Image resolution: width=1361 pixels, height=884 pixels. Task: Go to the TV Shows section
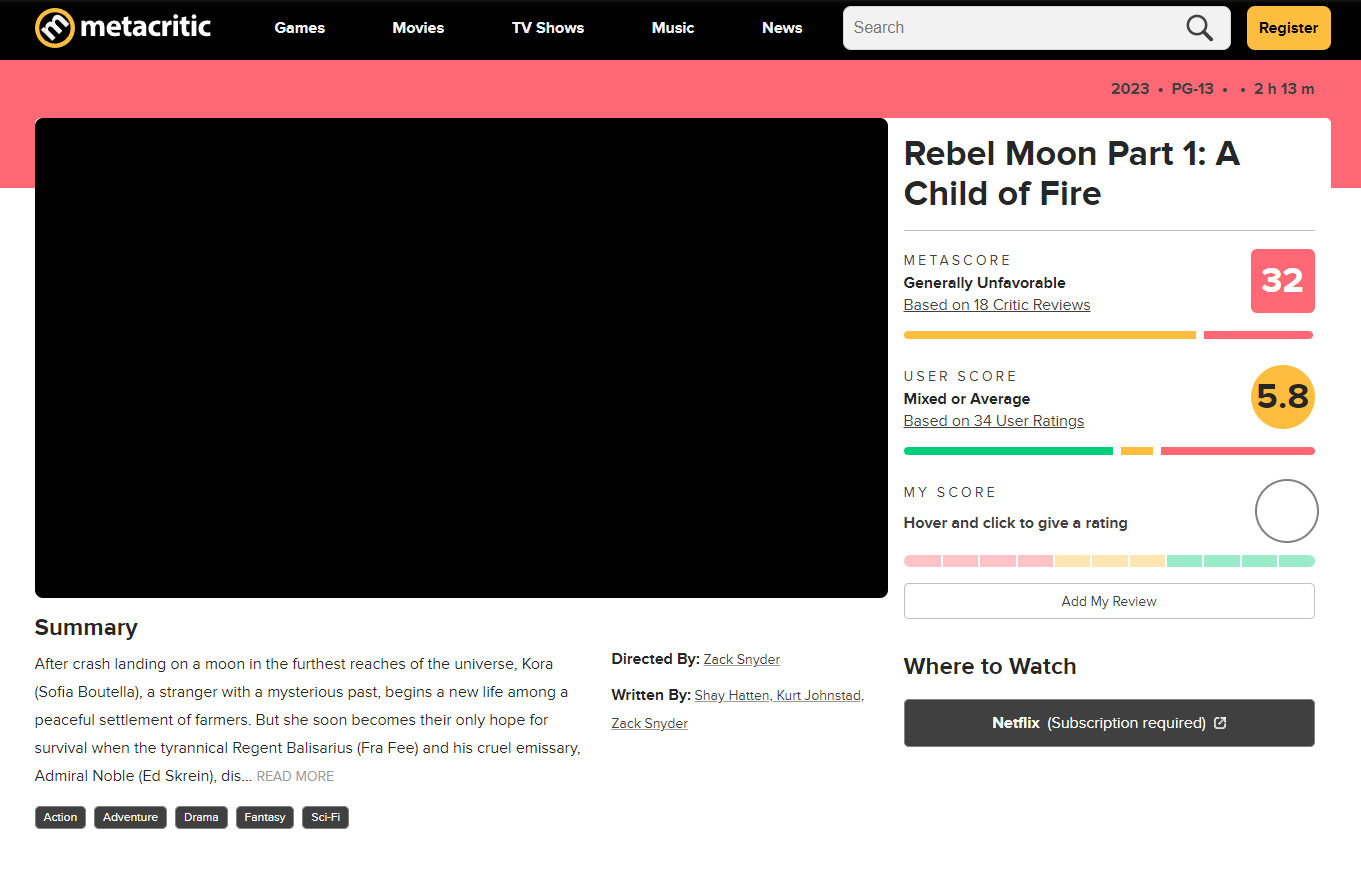pos(547,28)
